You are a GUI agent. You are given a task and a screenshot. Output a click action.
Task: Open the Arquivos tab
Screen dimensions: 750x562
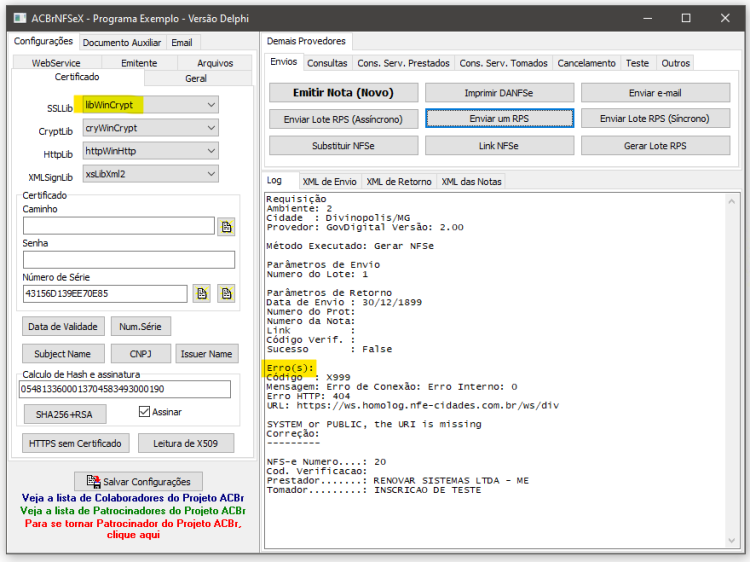[x=215, y=63]
